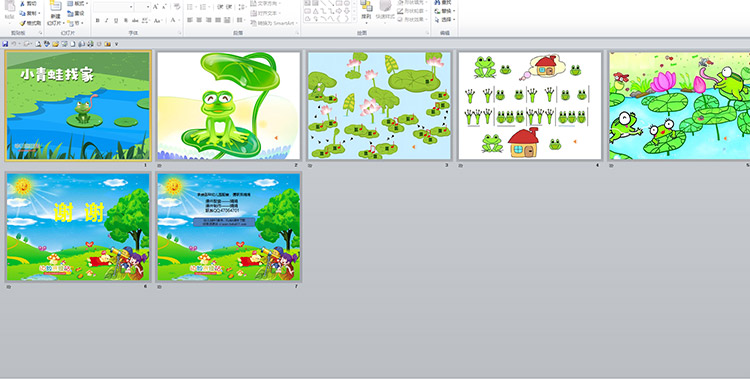Toggle bold formatting
The width and height of the screenshot is (750, 379).
point(98,21)
